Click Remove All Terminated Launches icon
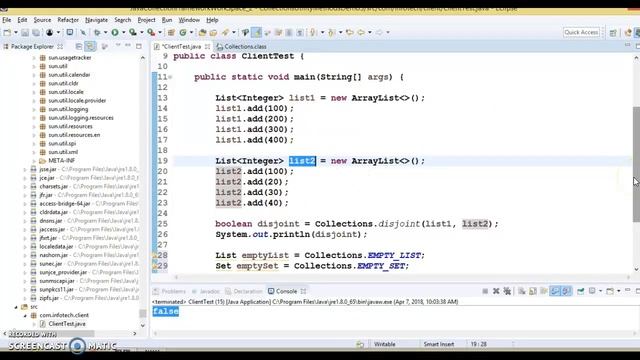 click(507, 291)
